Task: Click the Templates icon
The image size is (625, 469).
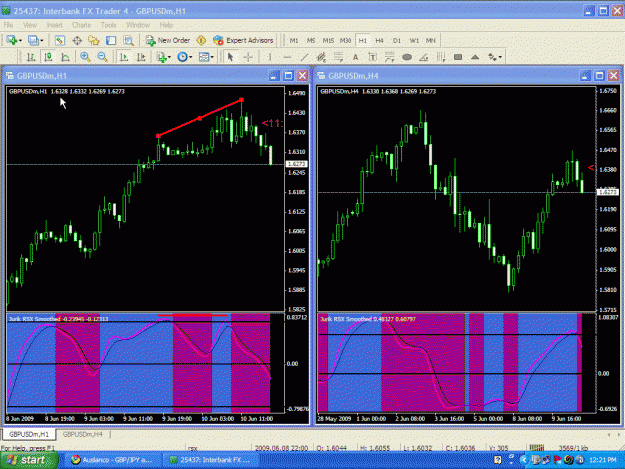Action: tap(204, 57)
